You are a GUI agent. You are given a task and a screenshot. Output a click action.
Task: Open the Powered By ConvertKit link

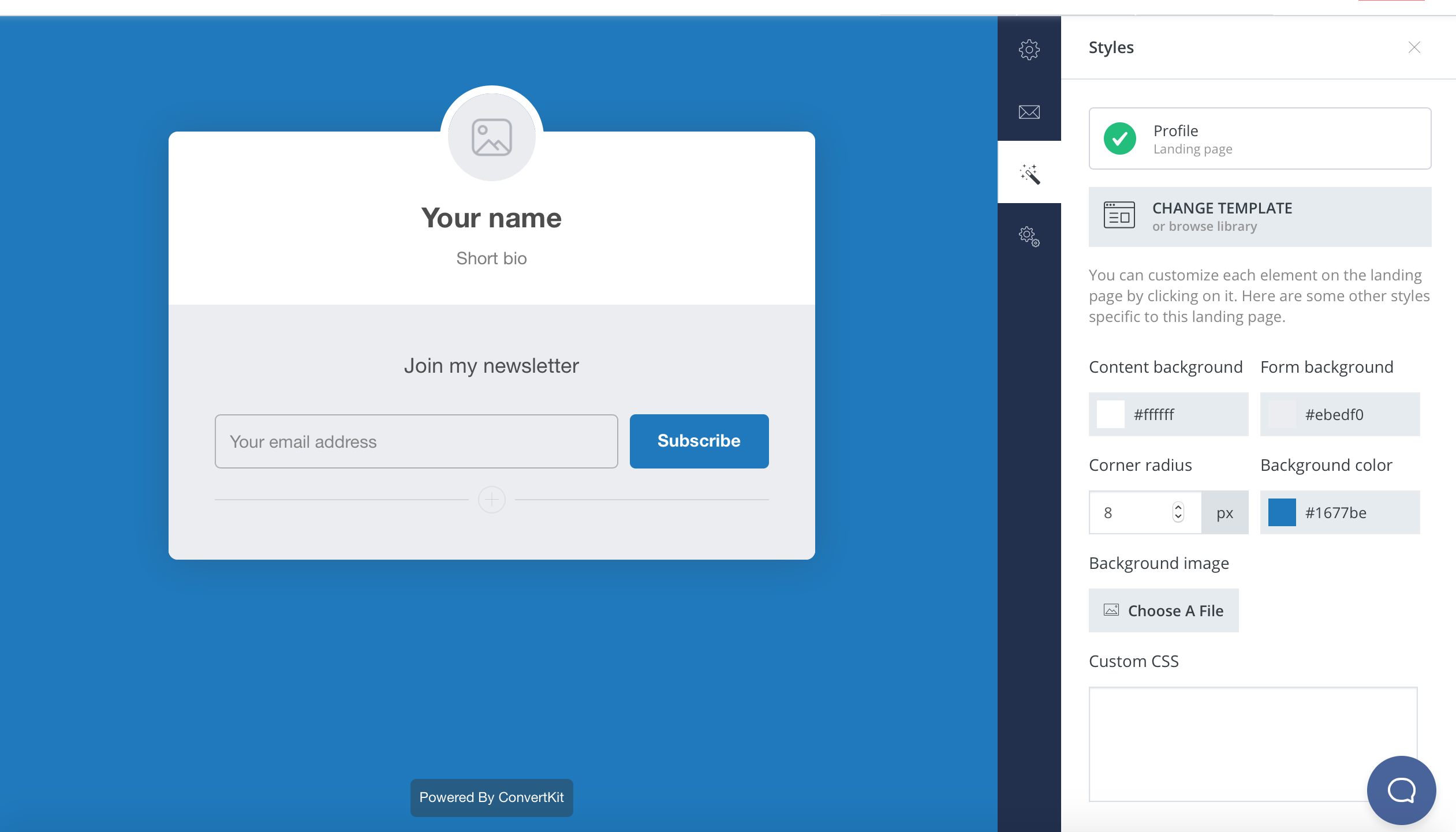(491, 797)
